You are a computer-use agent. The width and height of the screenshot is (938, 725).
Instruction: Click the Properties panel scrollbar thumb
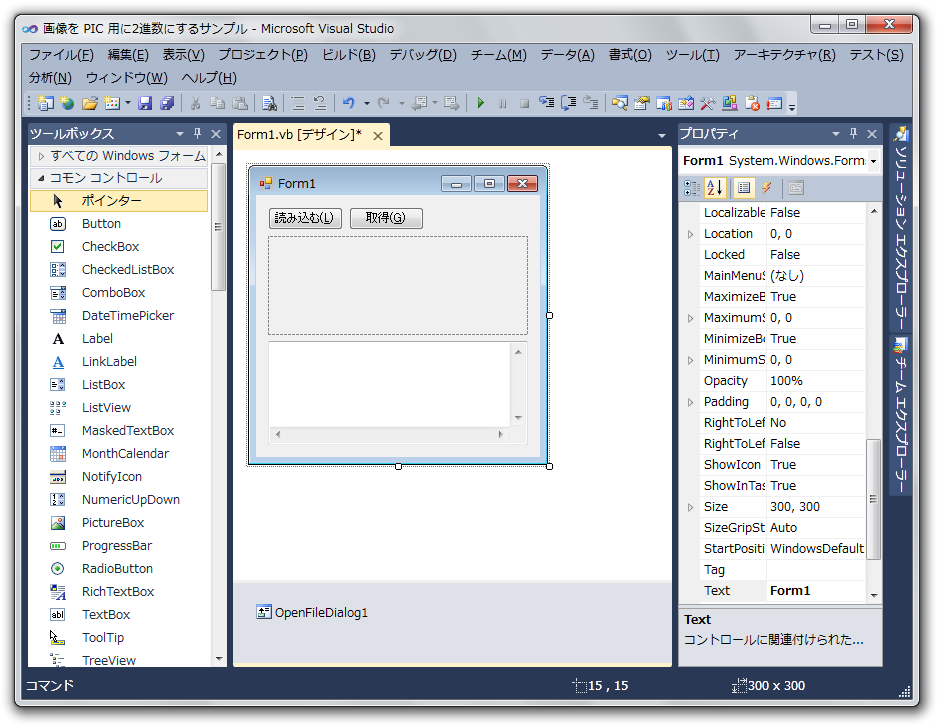(873, 499)
